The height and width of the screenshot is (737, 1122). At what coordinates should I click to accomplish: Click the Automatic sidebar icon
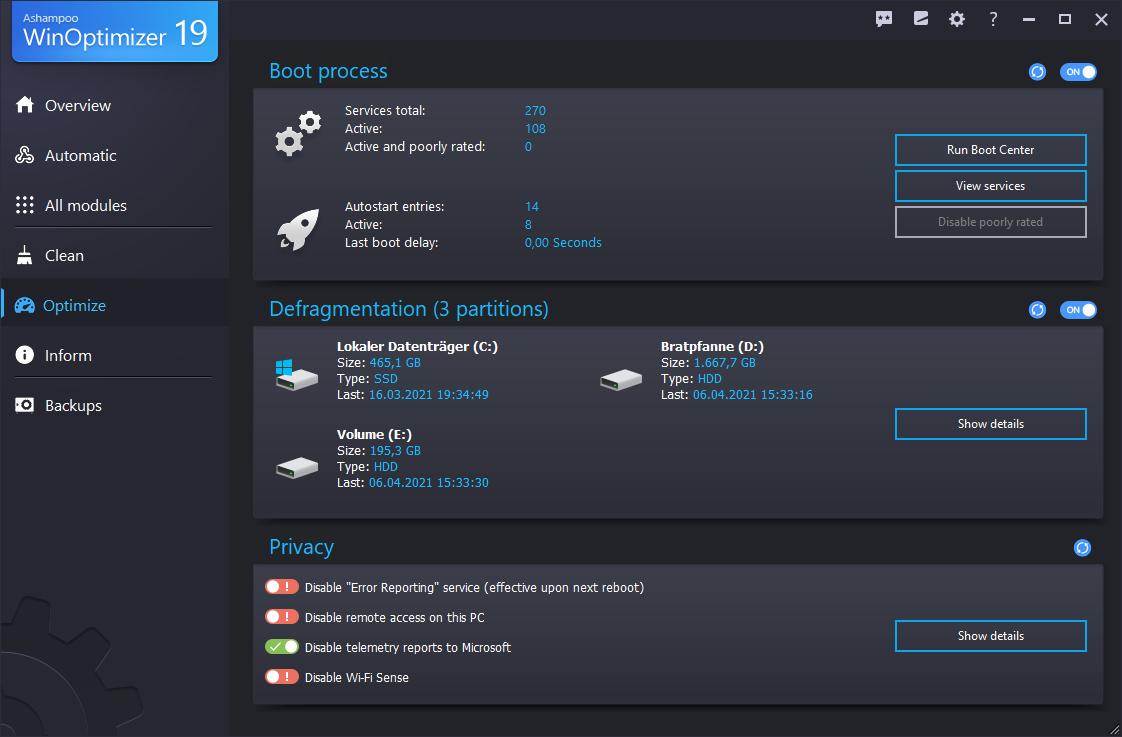tap(24, 155)
